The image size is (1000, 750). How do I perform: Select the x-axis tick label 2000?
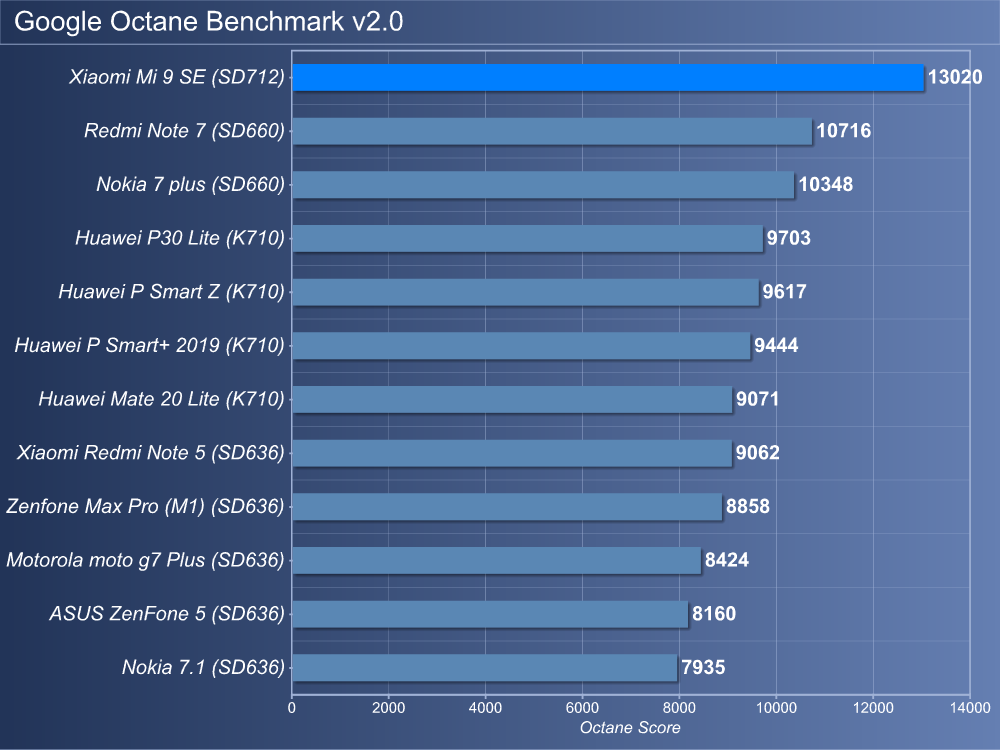(x=388, y=707)
